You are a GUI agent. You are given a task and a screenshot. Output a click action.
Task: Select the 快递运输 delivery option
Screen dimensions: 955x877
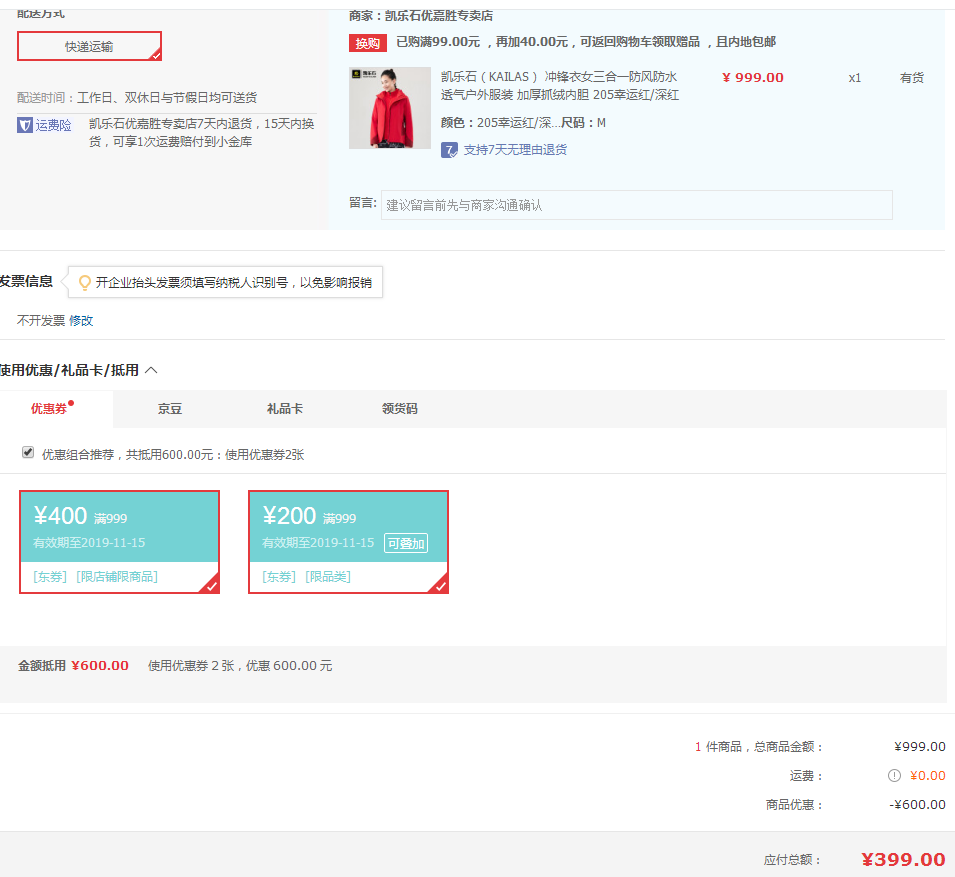coord(89,46)
